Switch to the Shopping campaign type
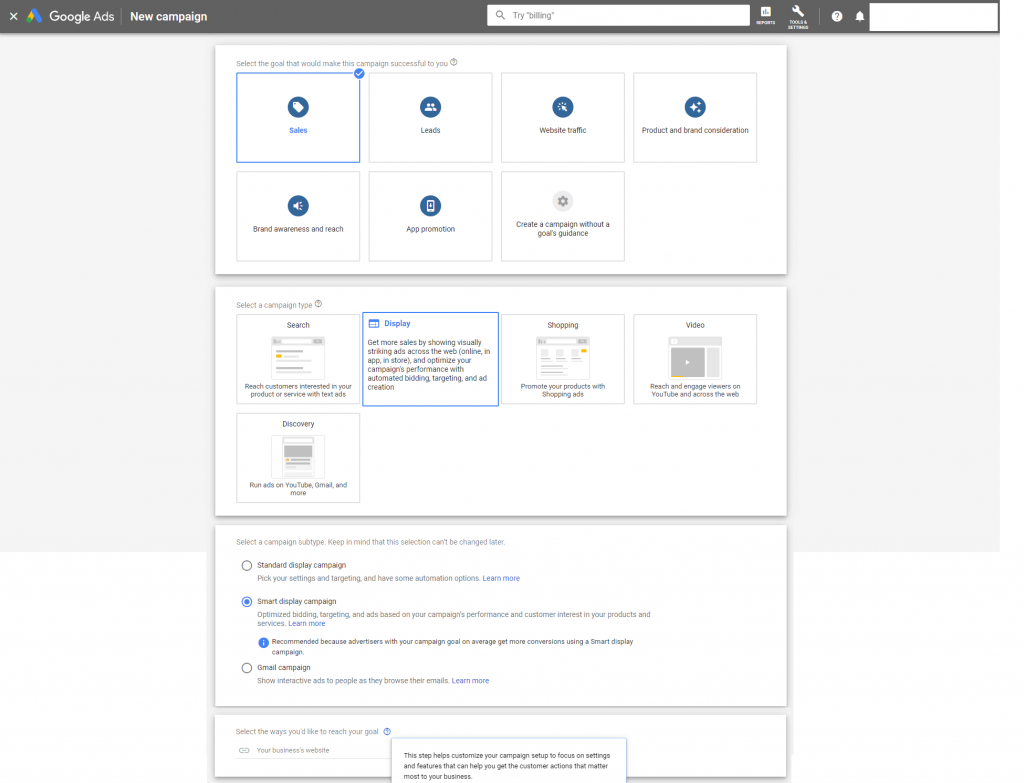The width and height of the screenshot is (1024, 783). coord(562,359)
